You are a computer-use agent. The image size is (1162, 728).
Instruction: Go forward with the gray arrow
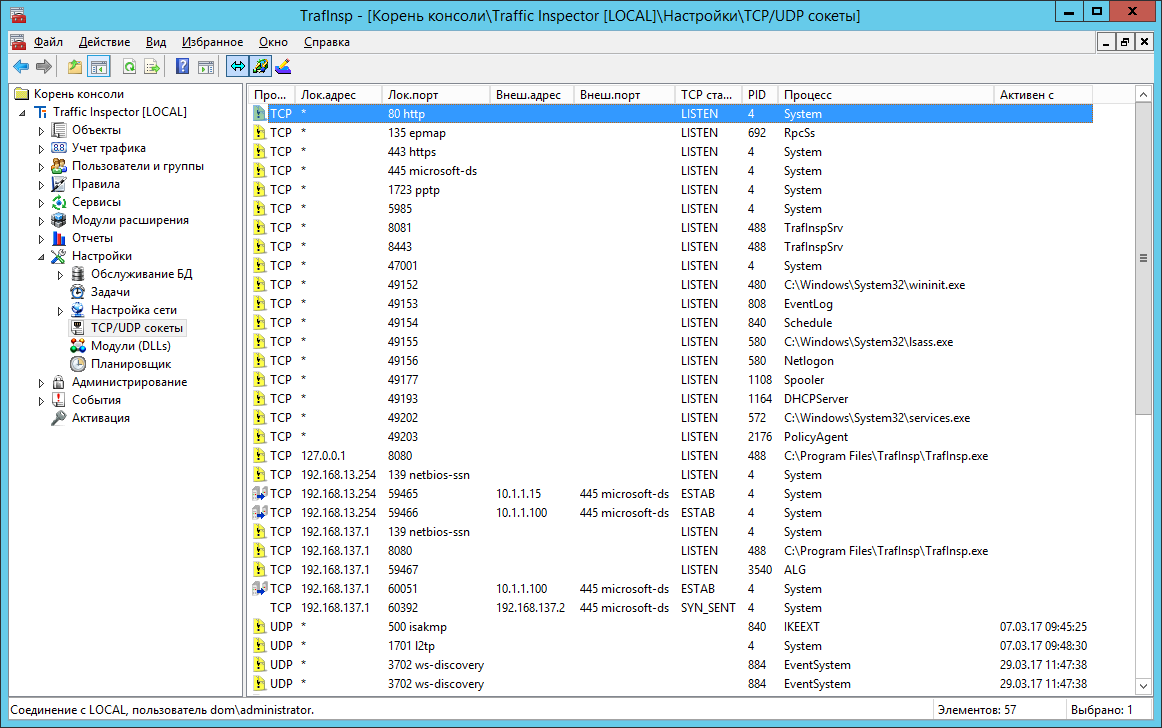click(44, 67)
